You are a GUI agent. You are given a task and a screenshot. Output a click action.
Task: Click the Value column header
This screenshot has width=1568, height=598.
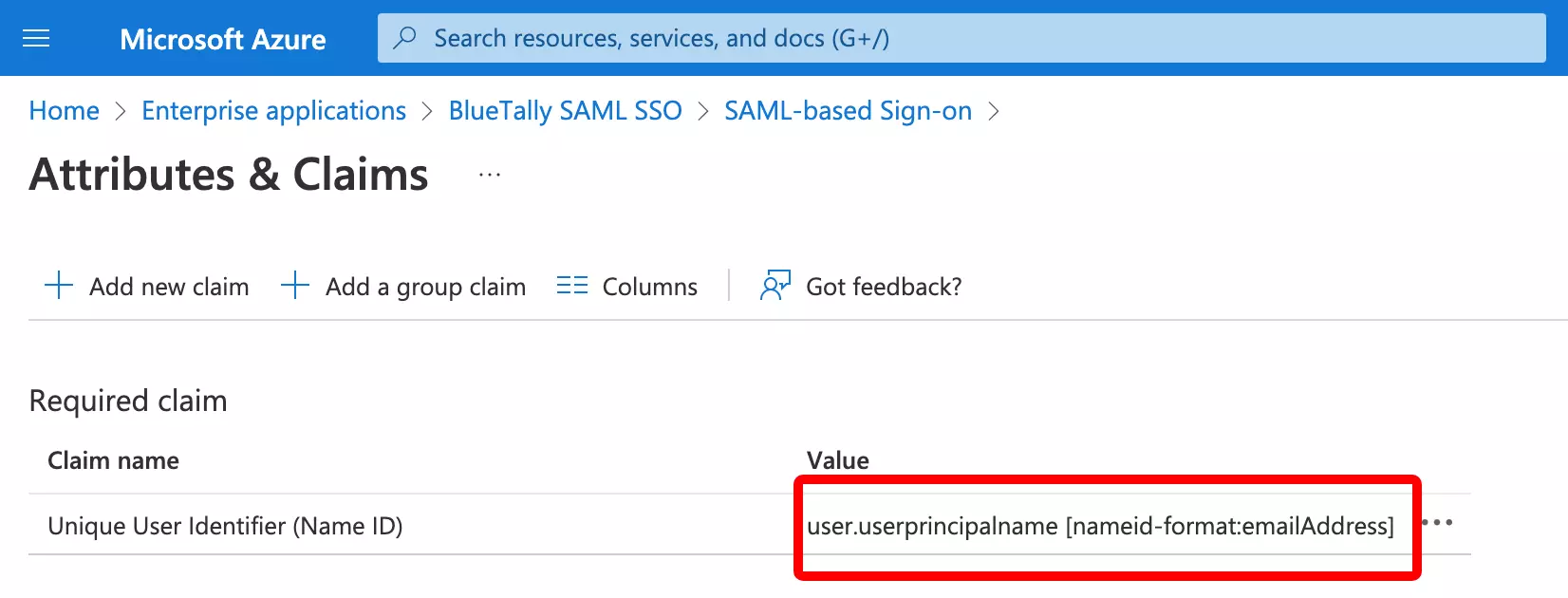tap(837, 460)
